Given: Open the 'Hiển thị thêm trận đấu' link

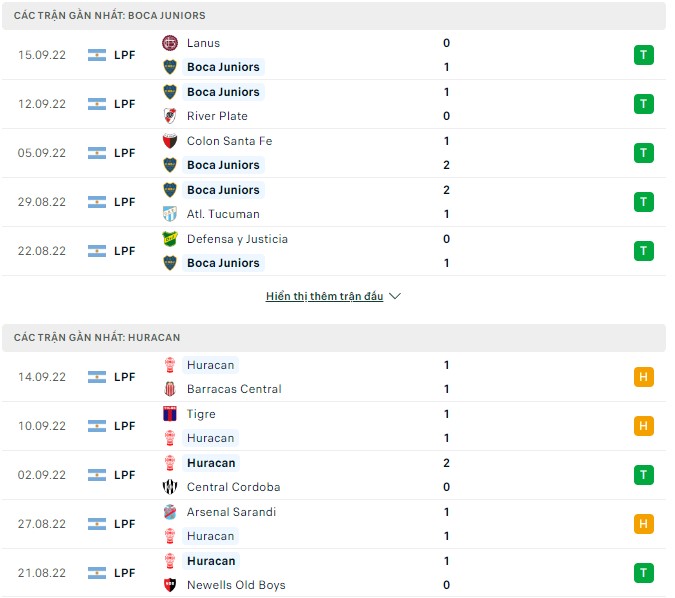Looking at the screenshot, I should [x=324, y=297].
